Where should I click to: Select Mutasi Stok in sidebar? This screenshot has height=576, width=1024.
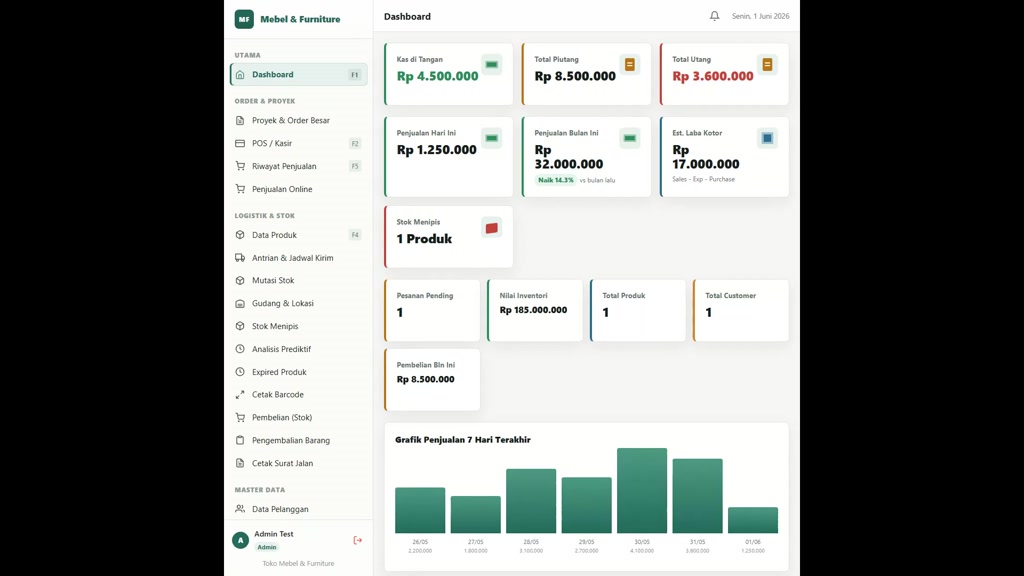[x=298, y=280]
